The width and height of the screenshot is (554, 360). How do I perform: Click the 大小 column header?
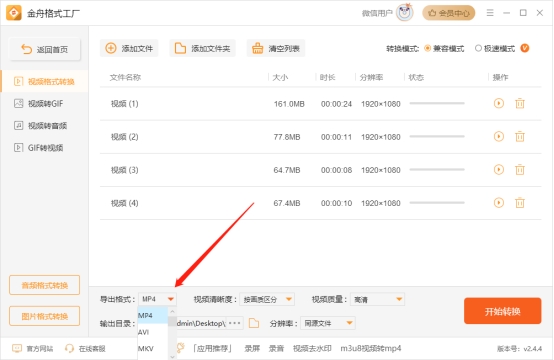(x=280, y=77)
